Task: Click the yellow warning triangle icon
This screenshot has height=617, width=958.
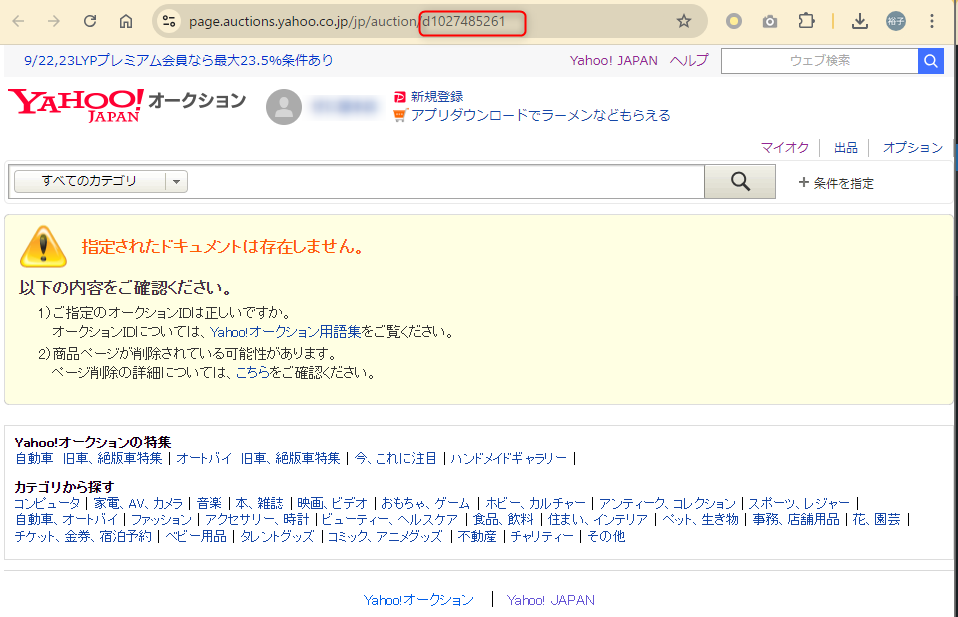Action: (x=43, y=247)
